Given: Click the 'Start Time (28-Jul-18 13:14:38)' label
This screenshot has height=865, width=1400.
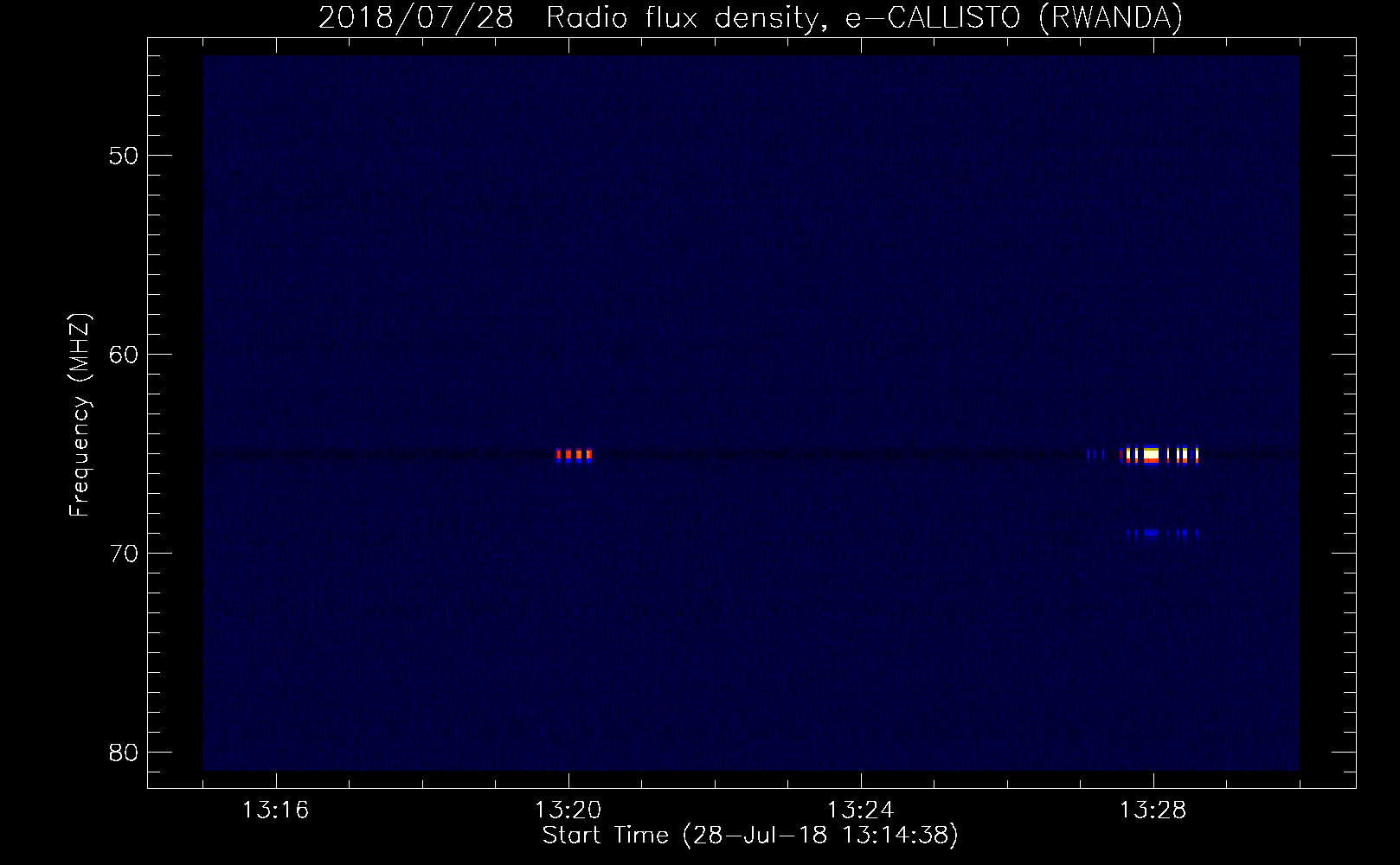Looking at the screenshot, I should (x=750, y=836).
